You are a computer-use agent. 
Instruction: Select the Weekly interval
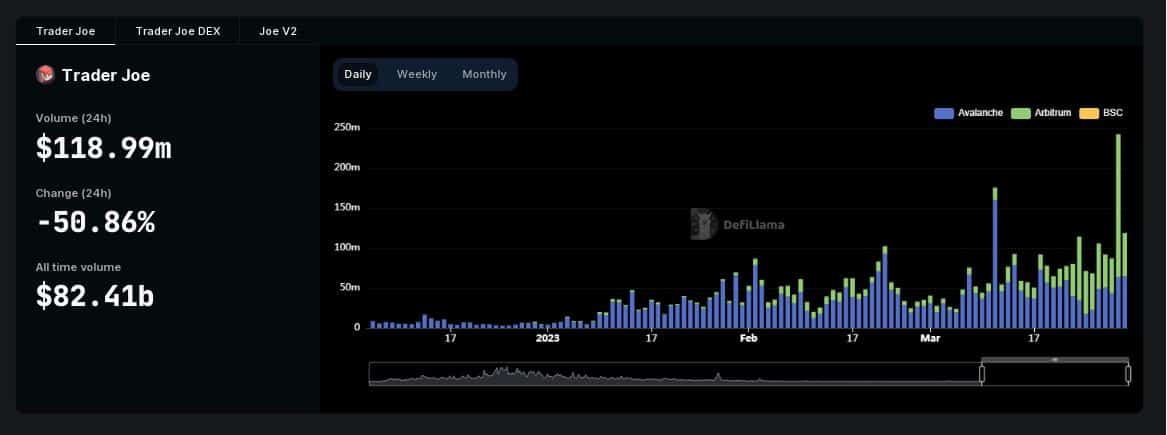coord(417,74)
